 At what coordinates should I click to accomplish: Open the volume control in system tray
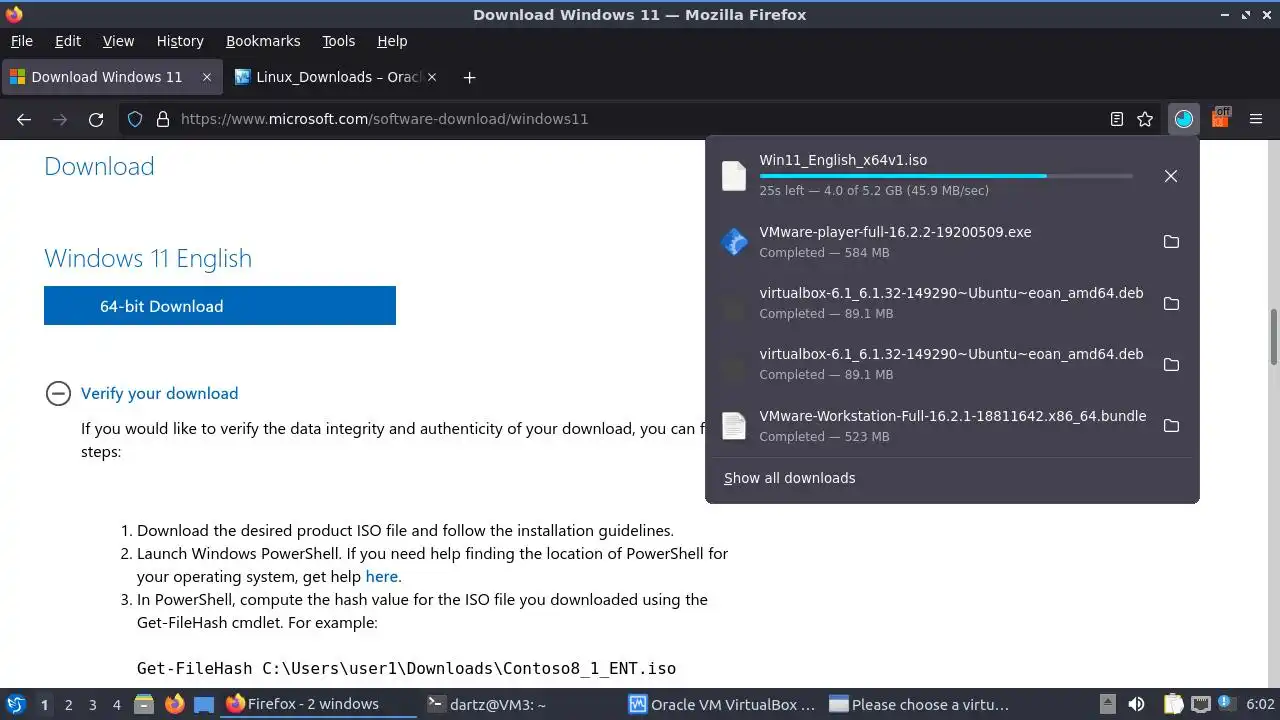[1136, 705]
